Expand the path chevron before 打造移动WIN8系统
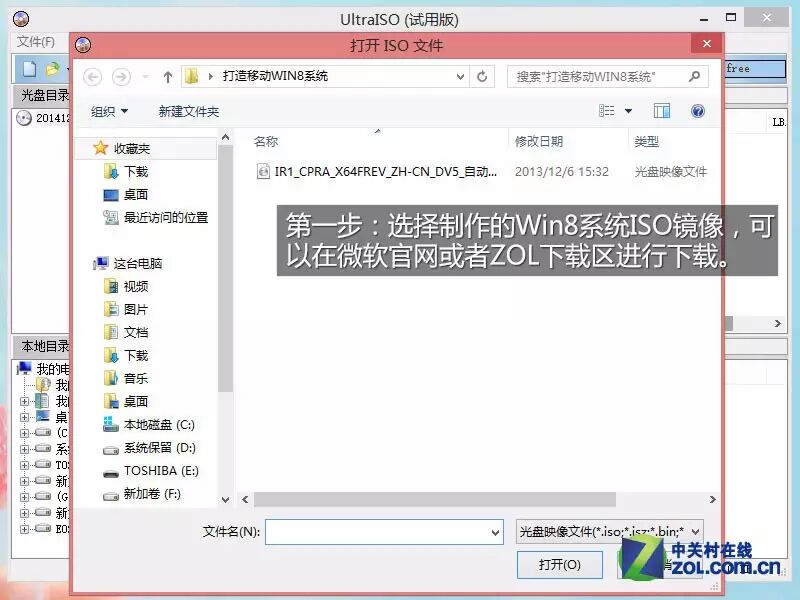 click(210, 77)
